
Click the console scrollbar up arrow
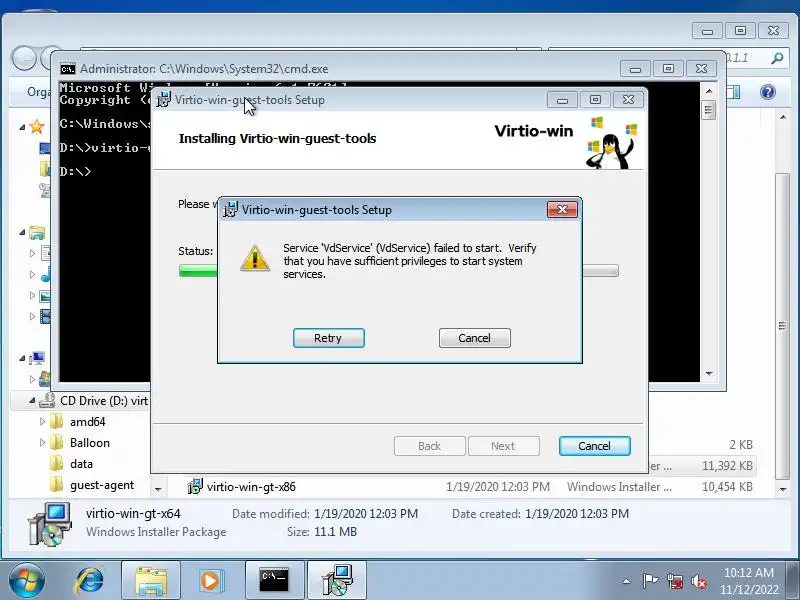[709, 91]
